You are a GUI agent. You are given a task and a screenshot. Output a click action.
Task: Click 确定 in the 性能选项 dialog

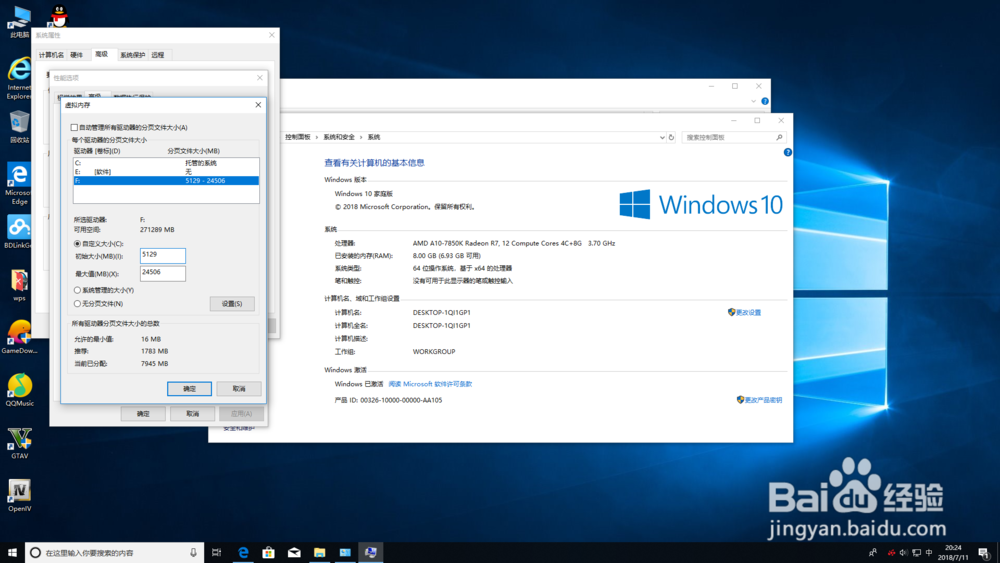point(143,414)
